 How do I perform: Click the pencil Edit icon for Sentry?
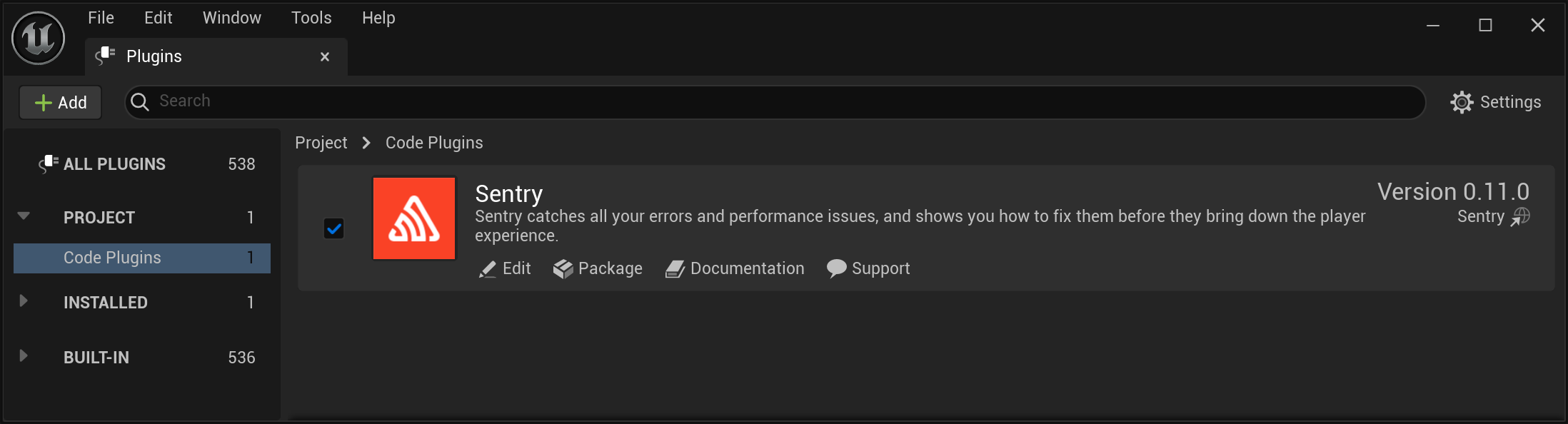[x=488, y=269]
